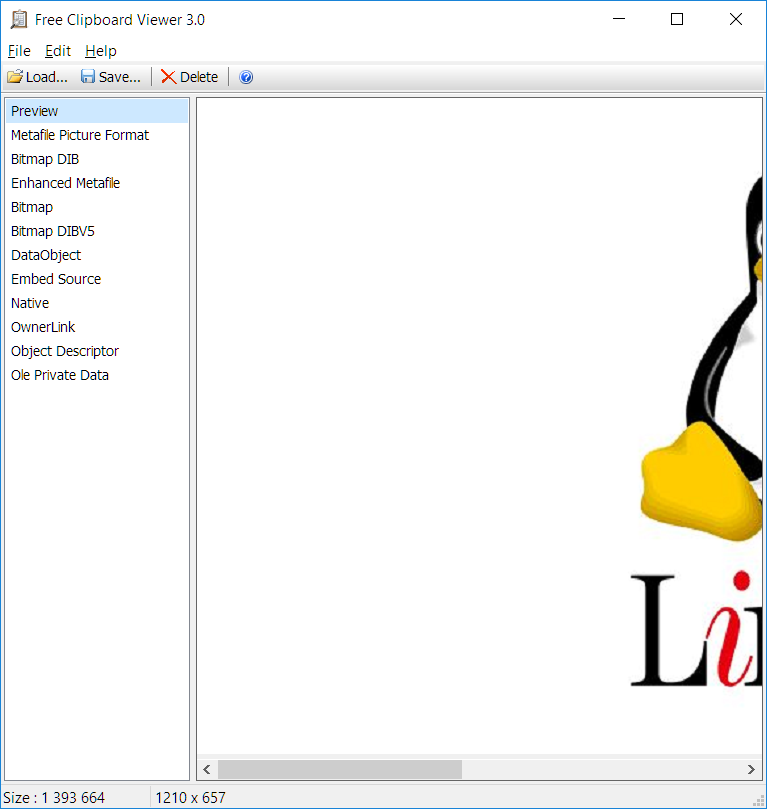
Task: Pick Bitmap DIBV5 in the list
Action: point(53,231)
